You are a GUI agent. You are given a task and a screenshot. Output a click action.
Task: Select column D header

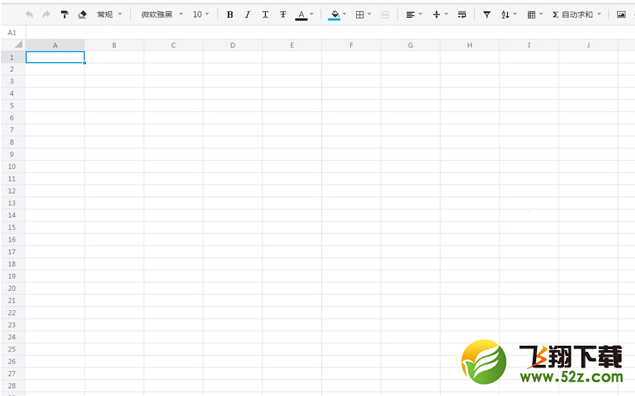232,45
